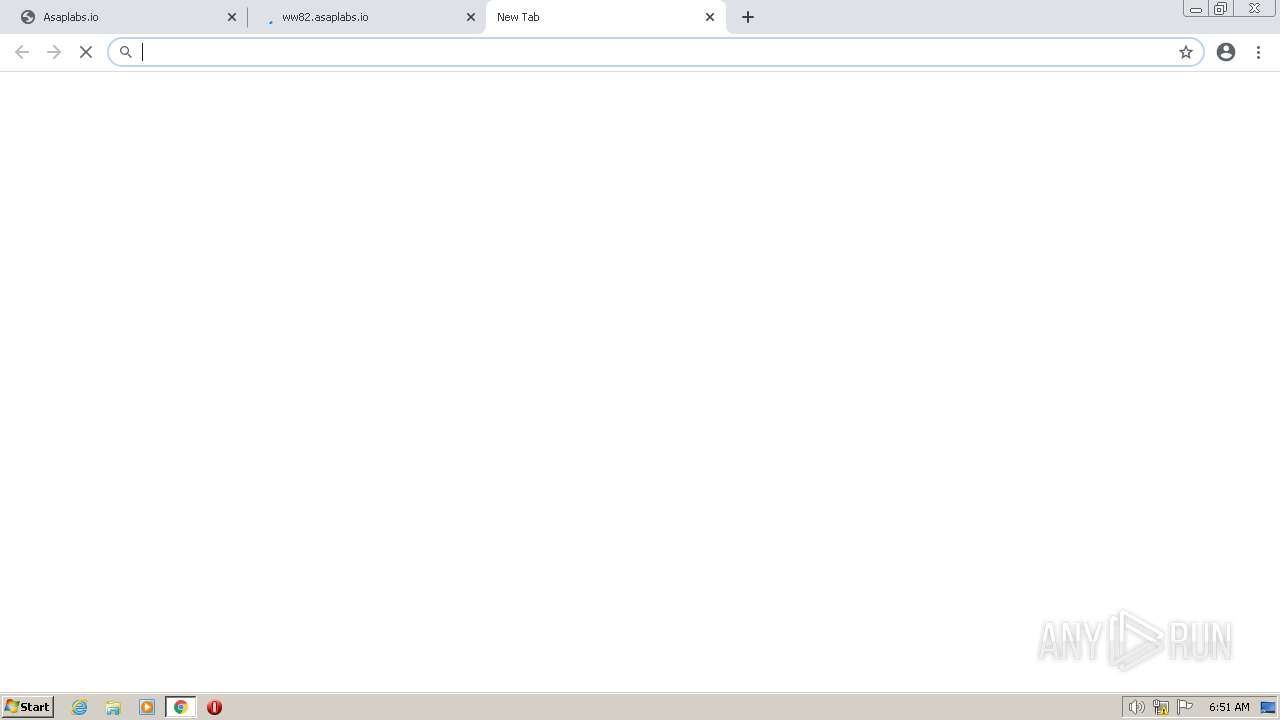Viewport: 1280px width, 720px height.
Task: Open the volume speaker tray icon
Action: [x=1136, y=707]
